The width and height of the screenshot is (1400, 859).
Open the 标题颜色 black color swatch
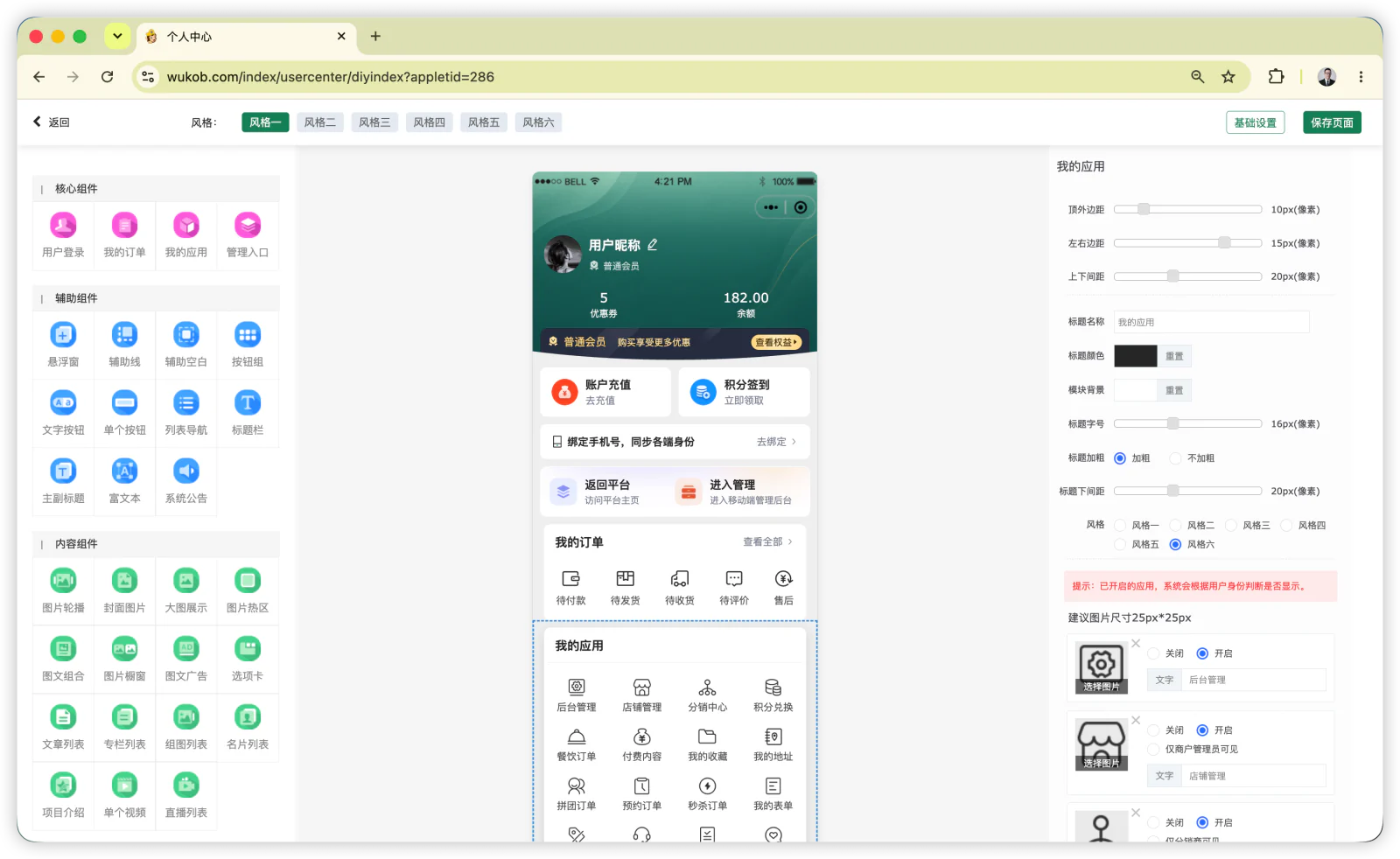pyautogui.click(x=1135, y=356)
